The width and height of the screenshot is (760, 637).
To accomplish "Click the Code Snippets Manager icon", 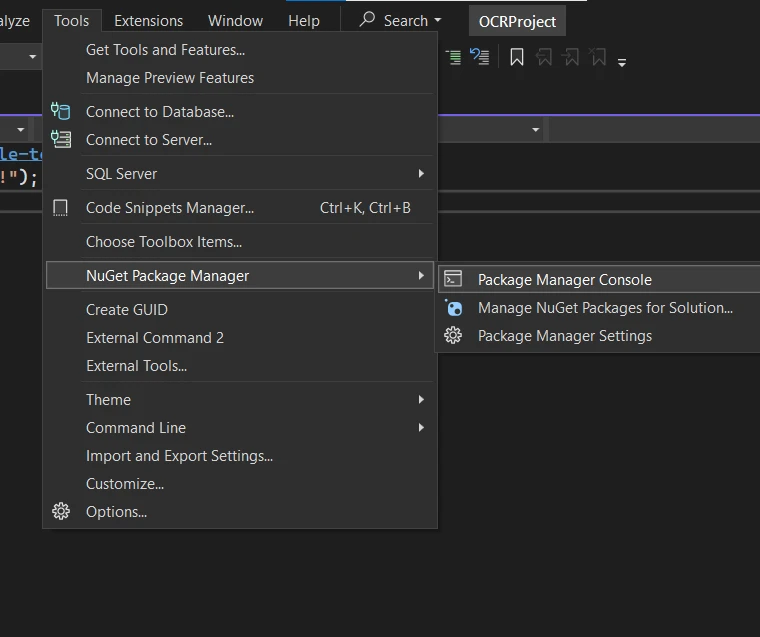I will click(x=61, y=208).
